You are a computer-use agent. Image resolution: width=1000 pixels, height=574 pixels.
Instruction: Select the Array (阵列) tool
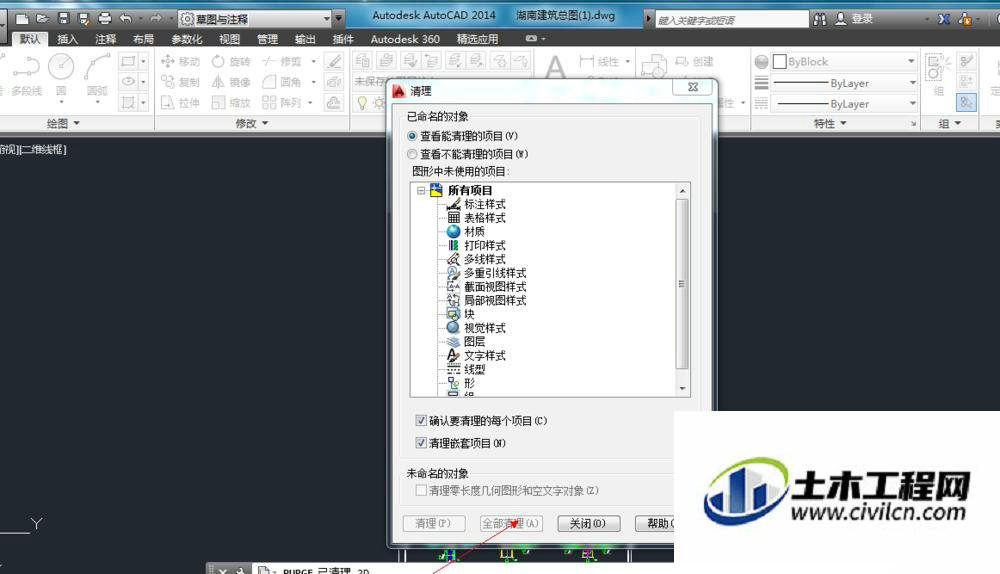[x=281, y=102]
